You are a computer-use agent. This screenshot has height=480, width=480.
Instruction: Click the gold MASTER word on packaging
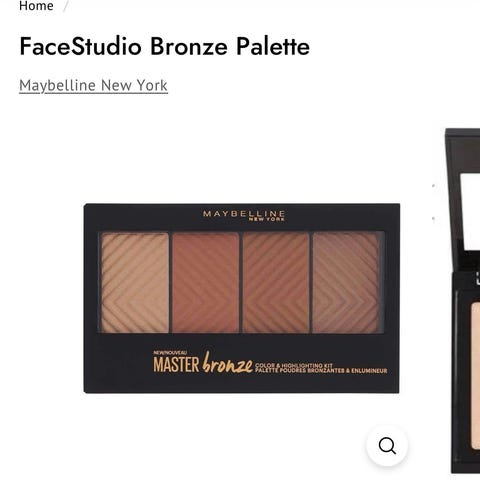(x=176, y=364)
